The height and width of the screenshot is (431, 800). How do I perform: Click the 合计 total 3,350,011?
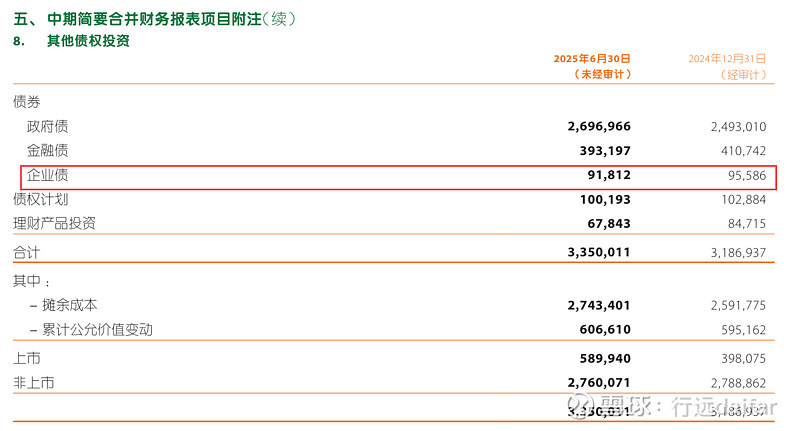[x=599, y=252]
